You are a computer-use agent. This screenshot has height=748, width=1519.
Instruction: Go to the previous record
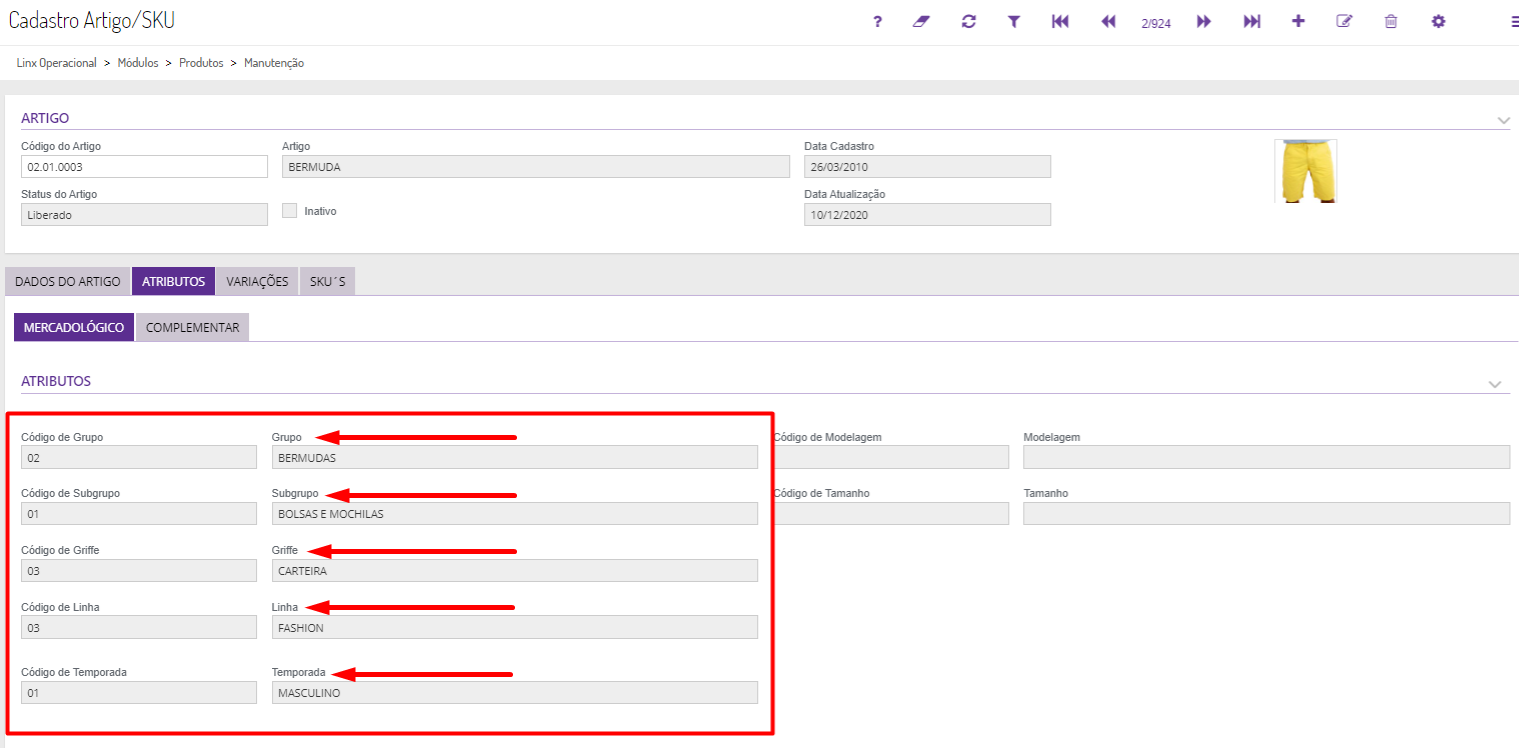click(1107, 21)
